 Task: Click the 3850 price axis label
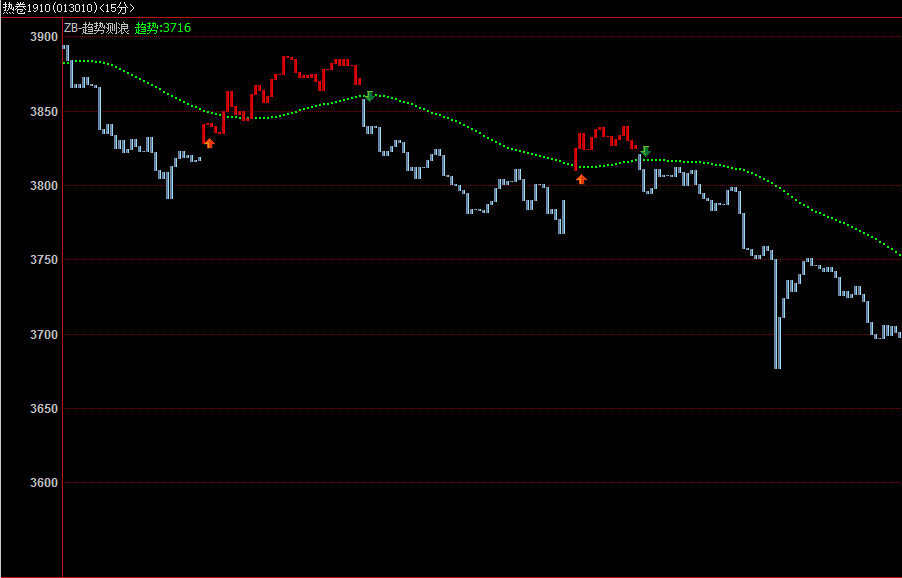click(44, 112)
